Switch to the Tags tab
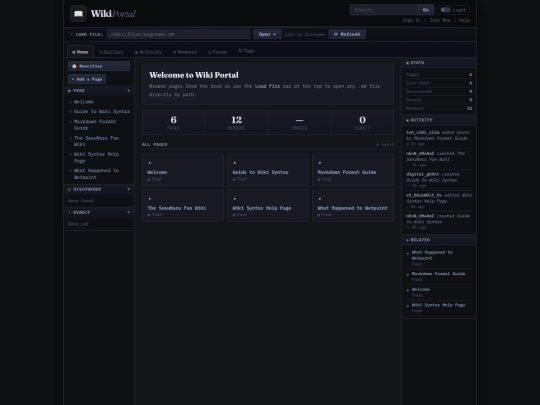Image resolution: width=540 pixels, height=405 pixels. pyautogui.click(x=247, y=51)
